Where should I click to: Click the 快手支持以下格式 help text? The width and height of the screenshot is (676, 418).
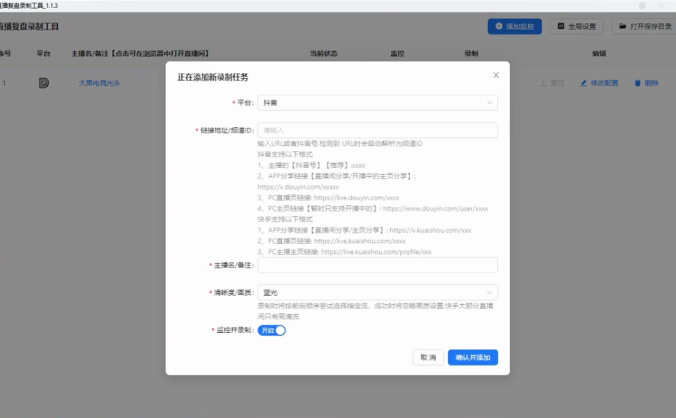tap(285, 219)
